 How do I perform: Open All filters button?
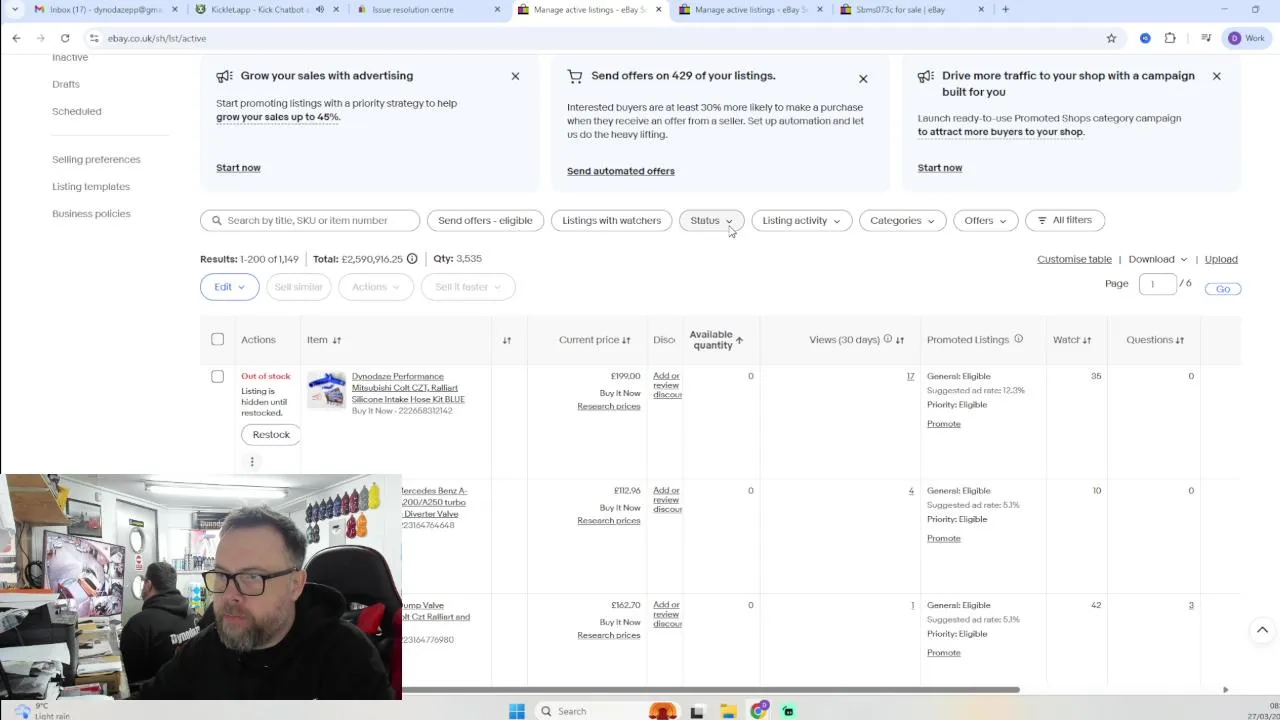tap(1065, 220)
